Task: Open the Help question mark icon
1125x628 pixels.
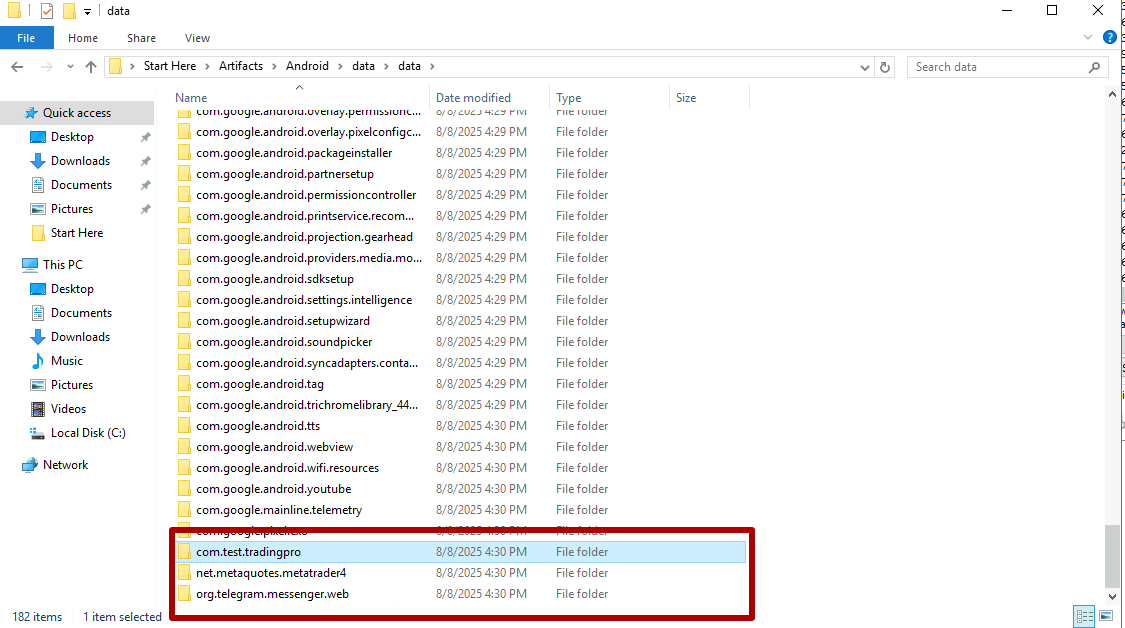Action: pos(1110,37)
